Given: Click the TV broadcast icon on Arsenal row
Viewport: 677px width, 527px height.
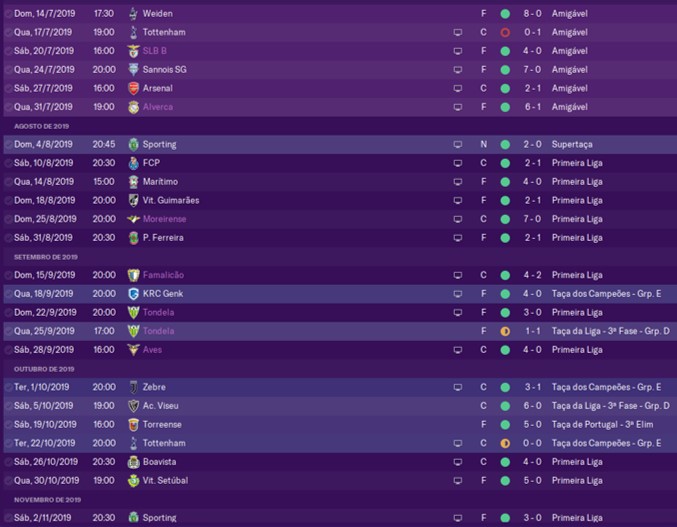Looking at the screenshot, I should click(x=458, y=88).
